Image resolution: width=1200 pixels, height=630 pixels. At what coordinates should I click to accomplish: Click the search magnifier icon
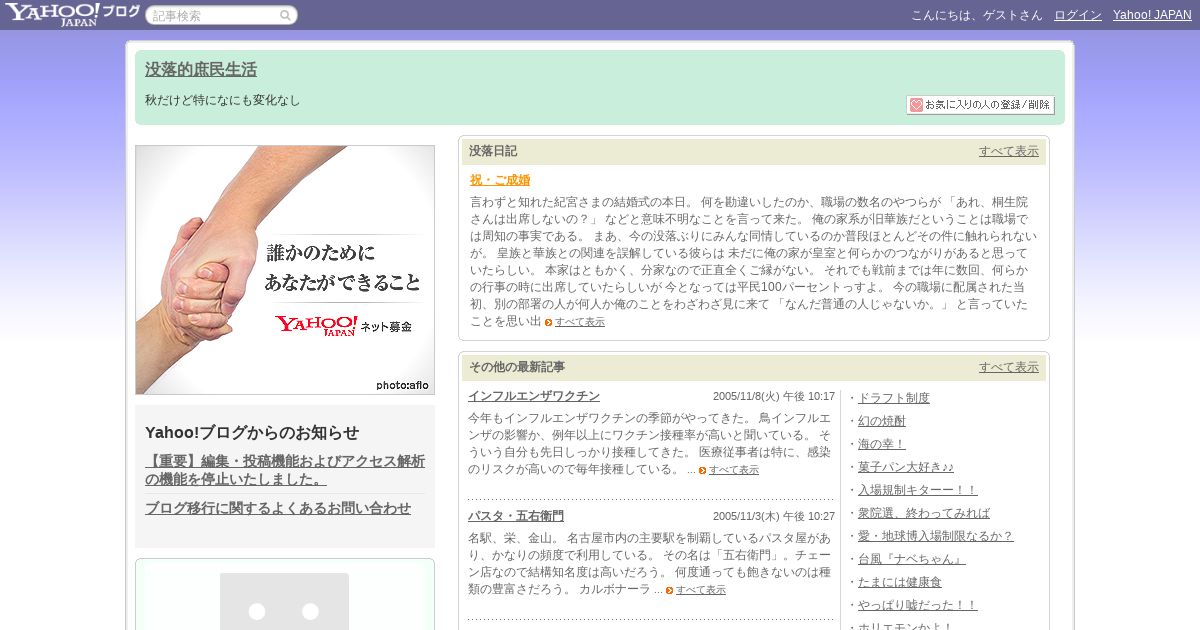click(x=285, y=16)
